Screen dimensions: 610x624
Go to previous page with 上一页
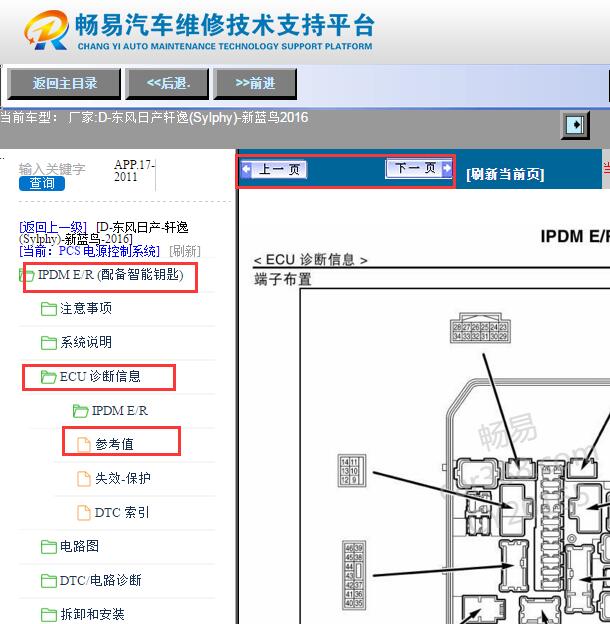tap(274, 170)
